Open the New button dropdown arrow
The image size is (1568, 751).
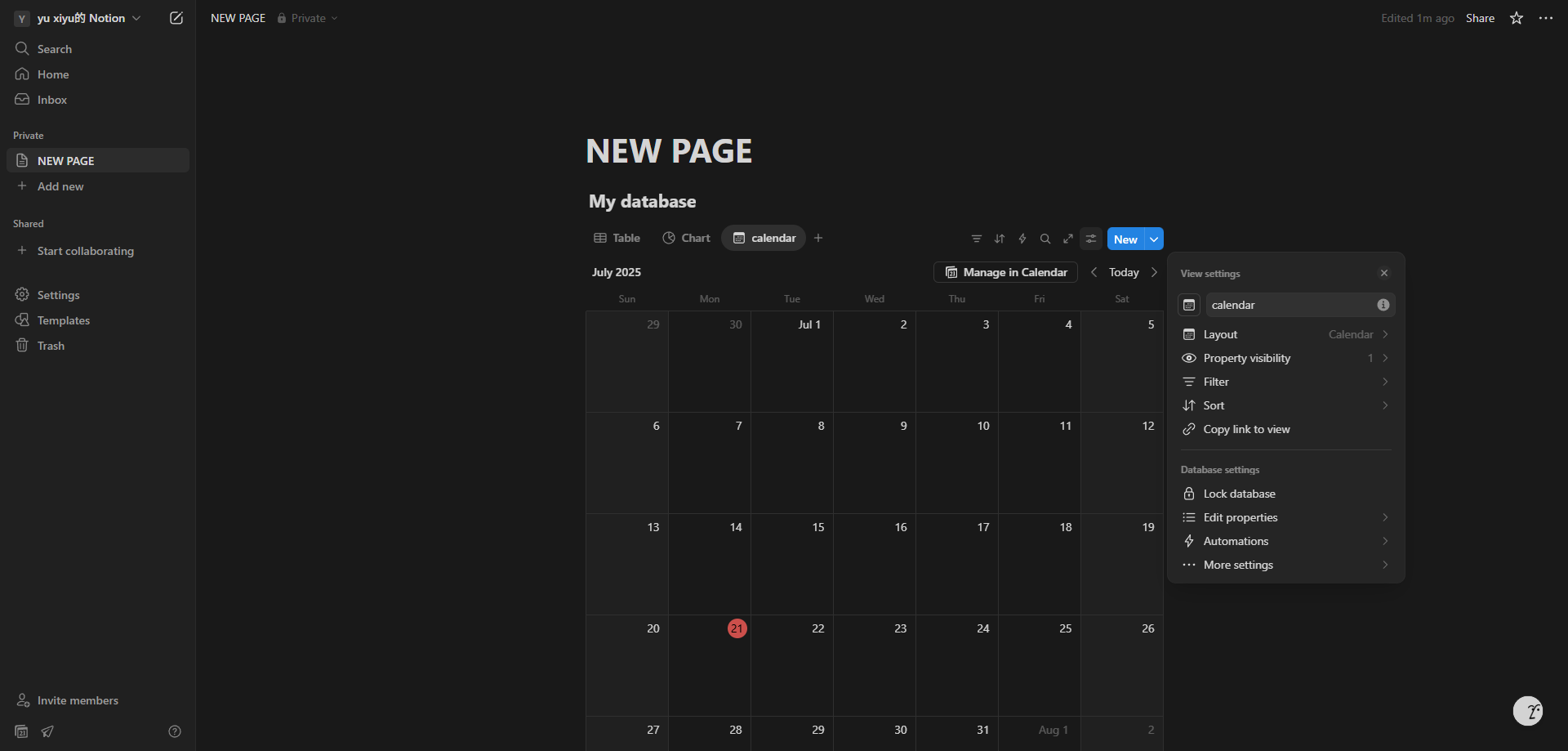coord(1154,239)
